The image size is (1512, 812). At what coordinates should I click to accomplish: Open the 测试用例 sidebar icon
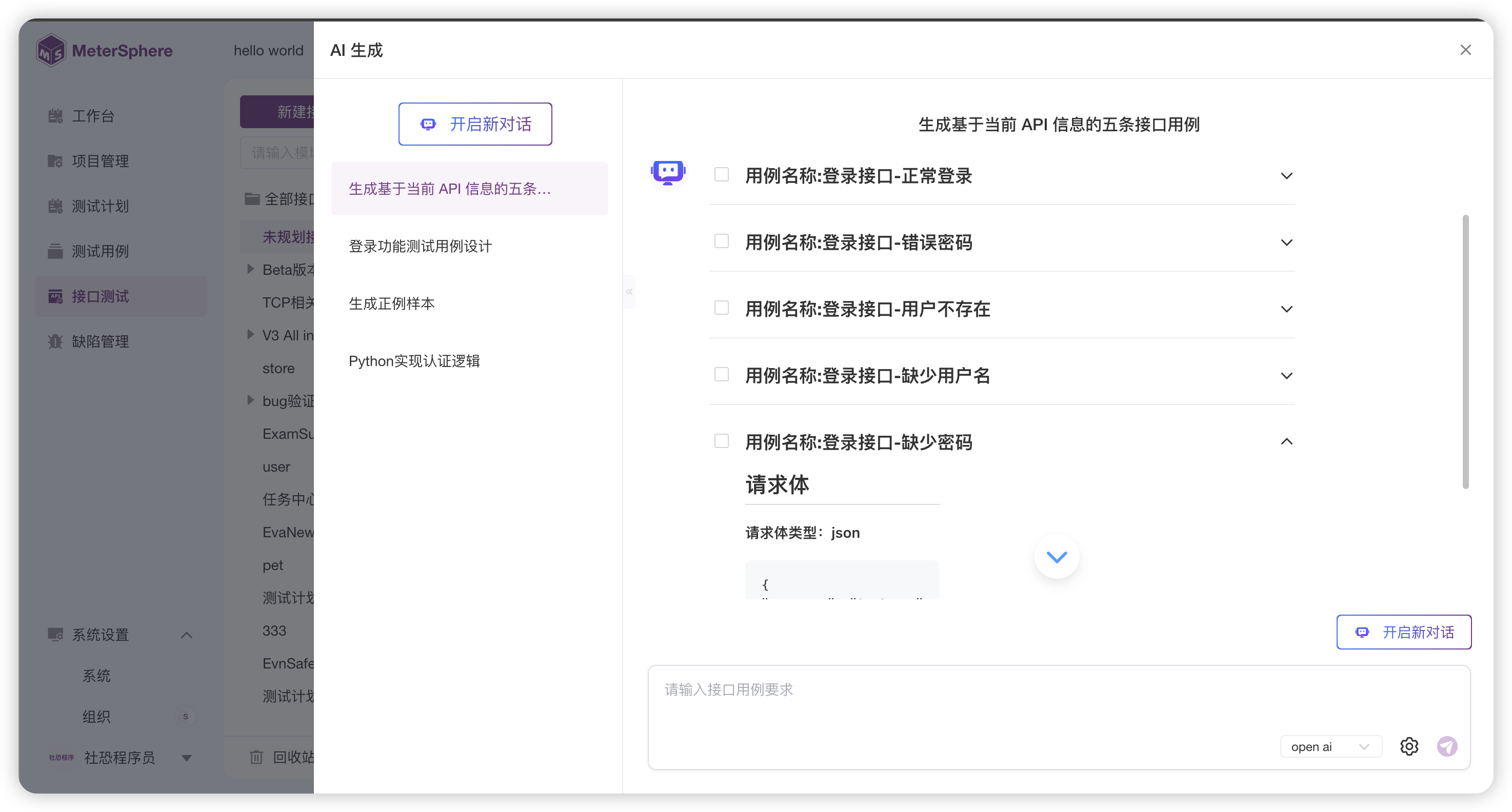point(55,251)
